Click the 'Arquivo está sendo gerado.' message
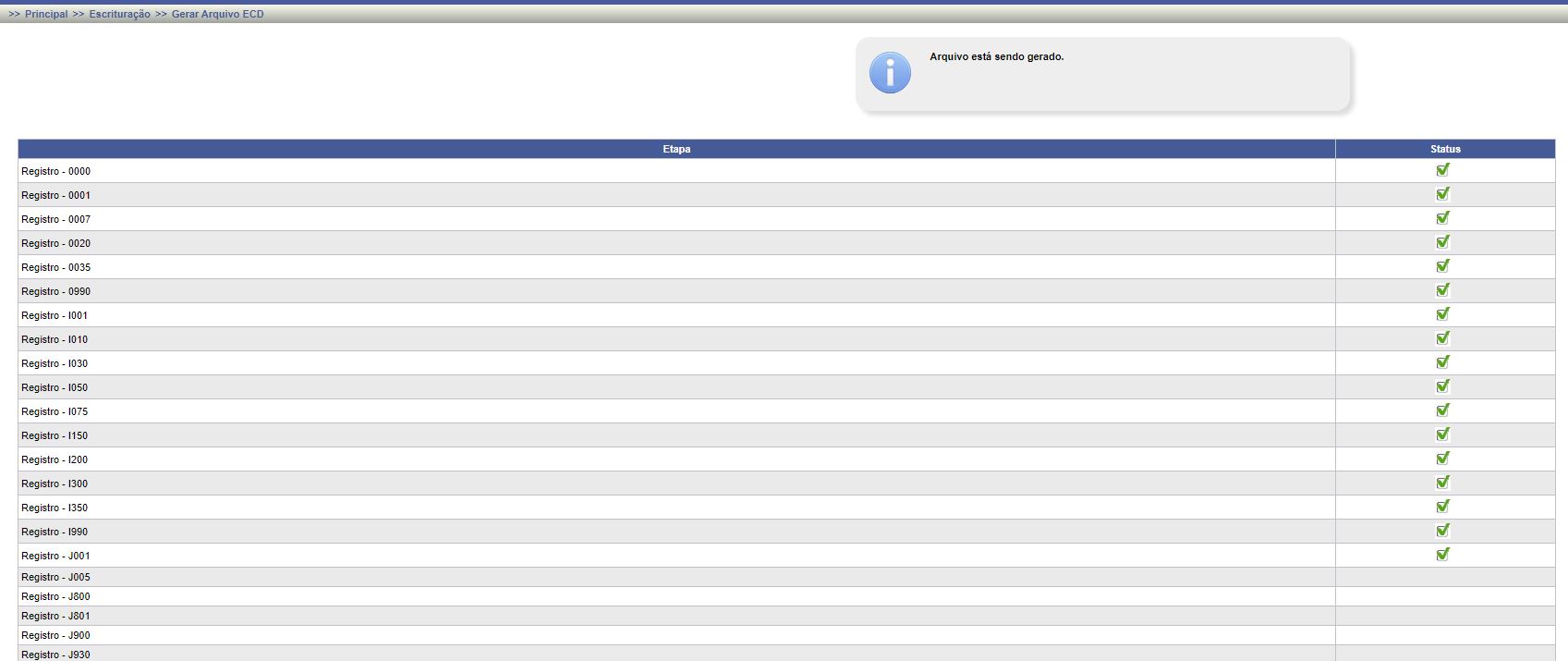Screen dimensions: 1568x661 [x=996, y=56]
